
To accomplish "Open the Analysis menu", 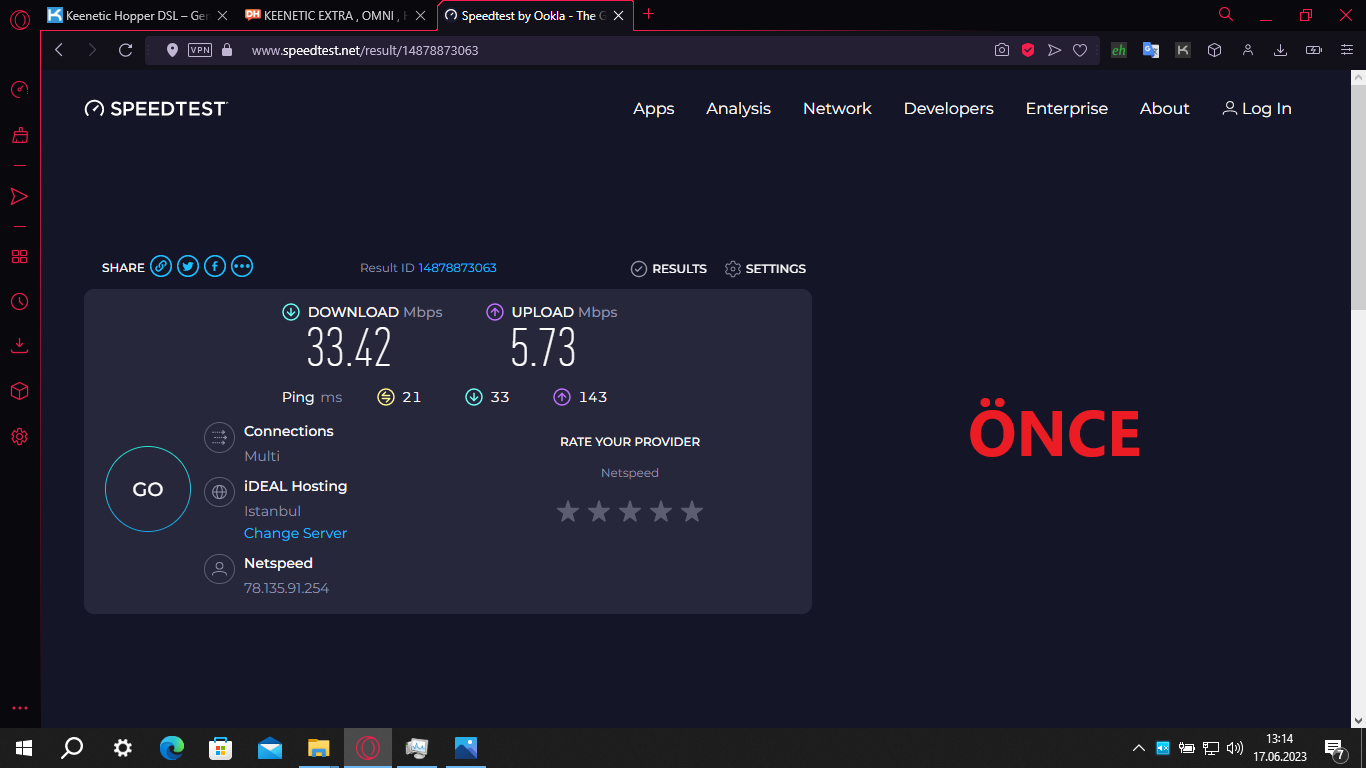I will click(738, 108).
